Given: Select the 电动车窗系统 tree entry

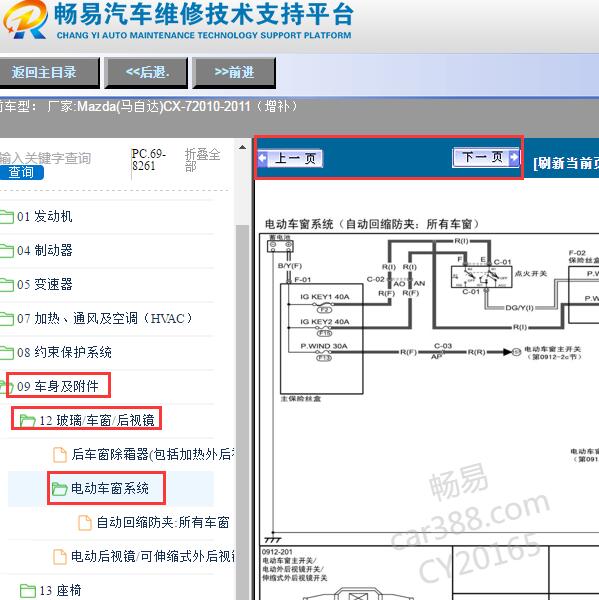Looking at the screenshot, I should [x=110, y=489].
